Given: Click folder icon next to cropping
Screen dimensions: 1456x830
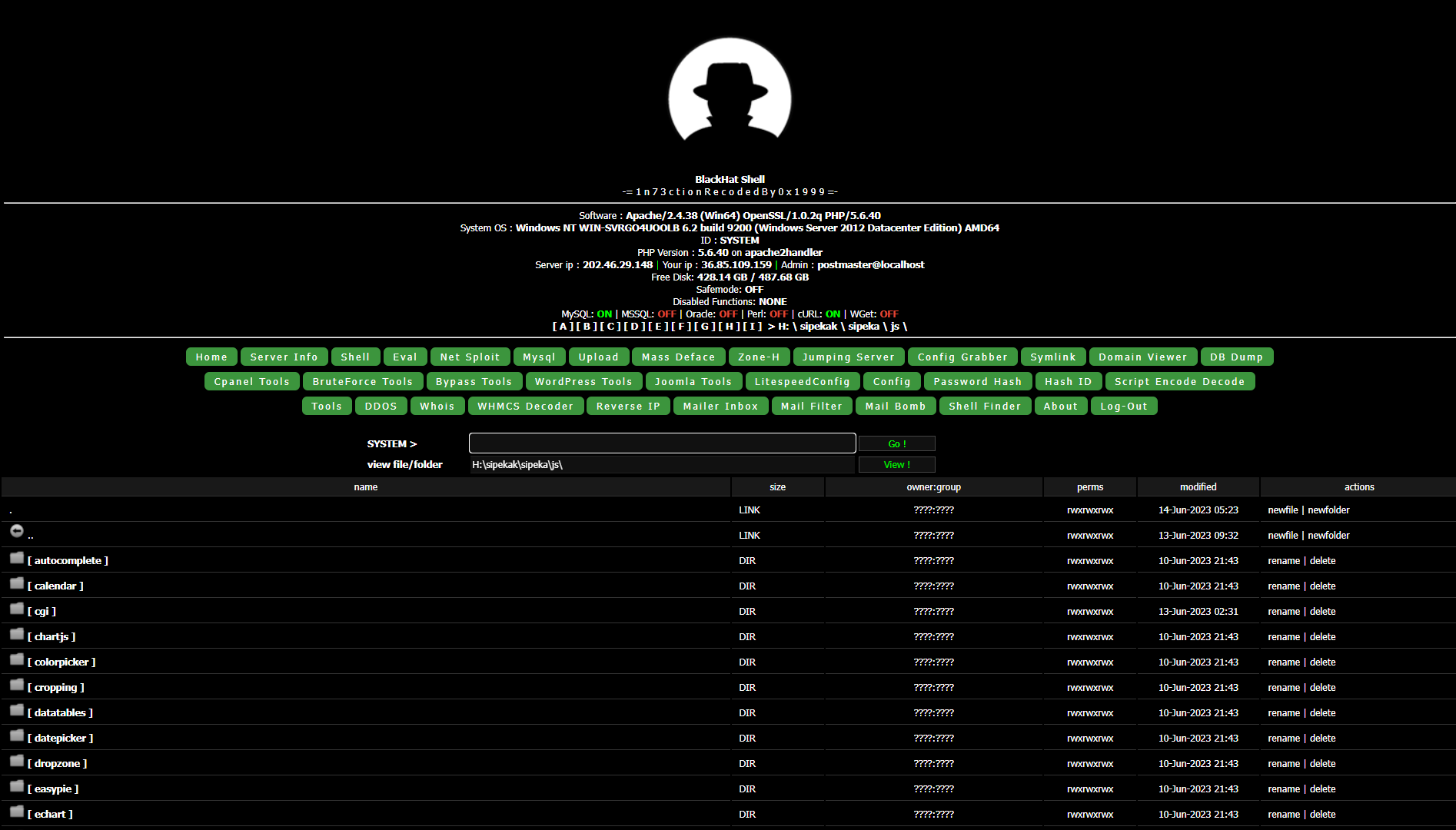Looking at the screenshot, I should [17, 685].
